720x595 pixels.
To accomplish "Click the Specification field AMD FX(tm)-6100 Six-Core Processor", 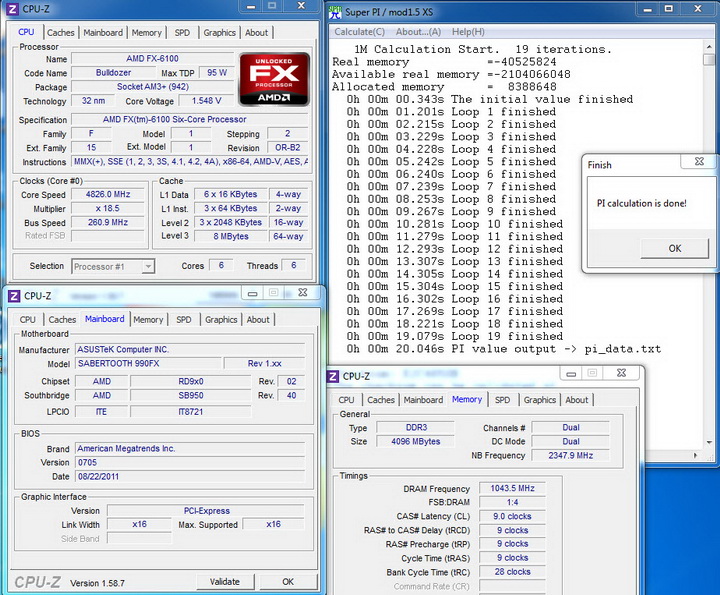I will [x=190, y=119].
